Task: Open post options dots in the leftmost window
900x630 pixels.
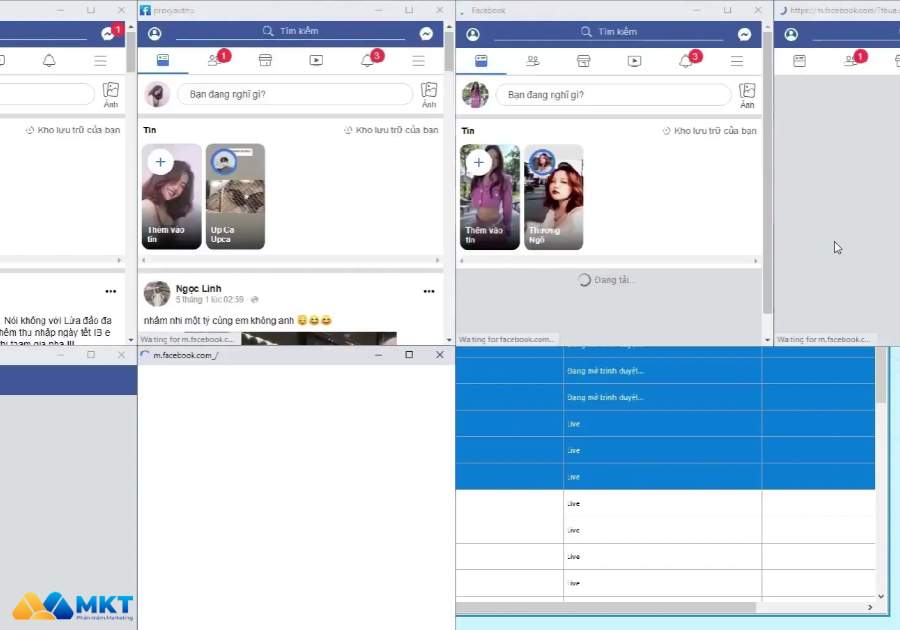Action: [x=111, y=291]
